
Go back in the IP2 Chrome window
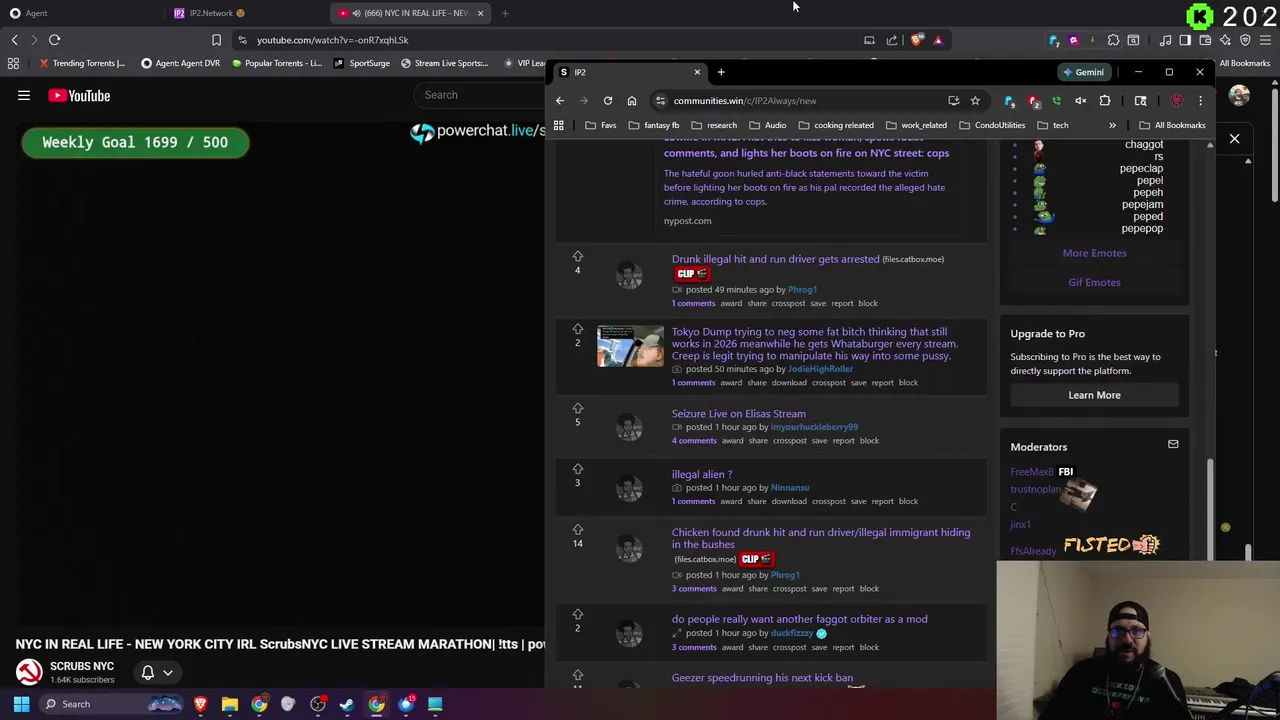pos(560,100)
